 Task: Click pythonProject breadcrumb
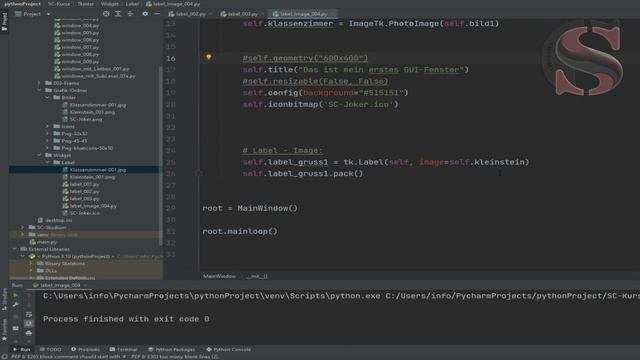coord(22,4)
